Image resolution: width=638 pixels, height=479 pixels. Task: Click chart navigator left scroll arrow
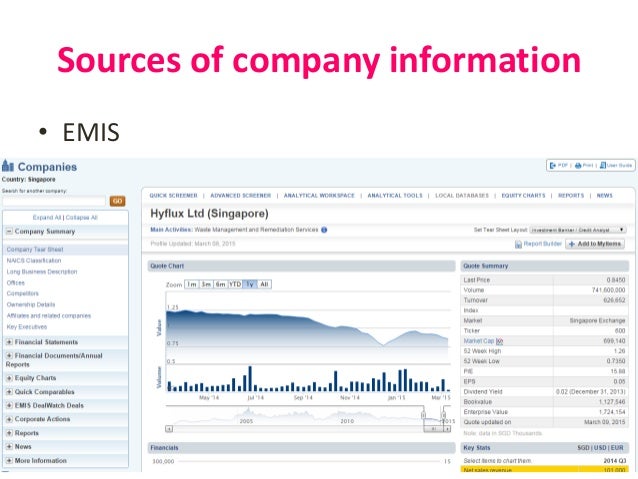169,429
